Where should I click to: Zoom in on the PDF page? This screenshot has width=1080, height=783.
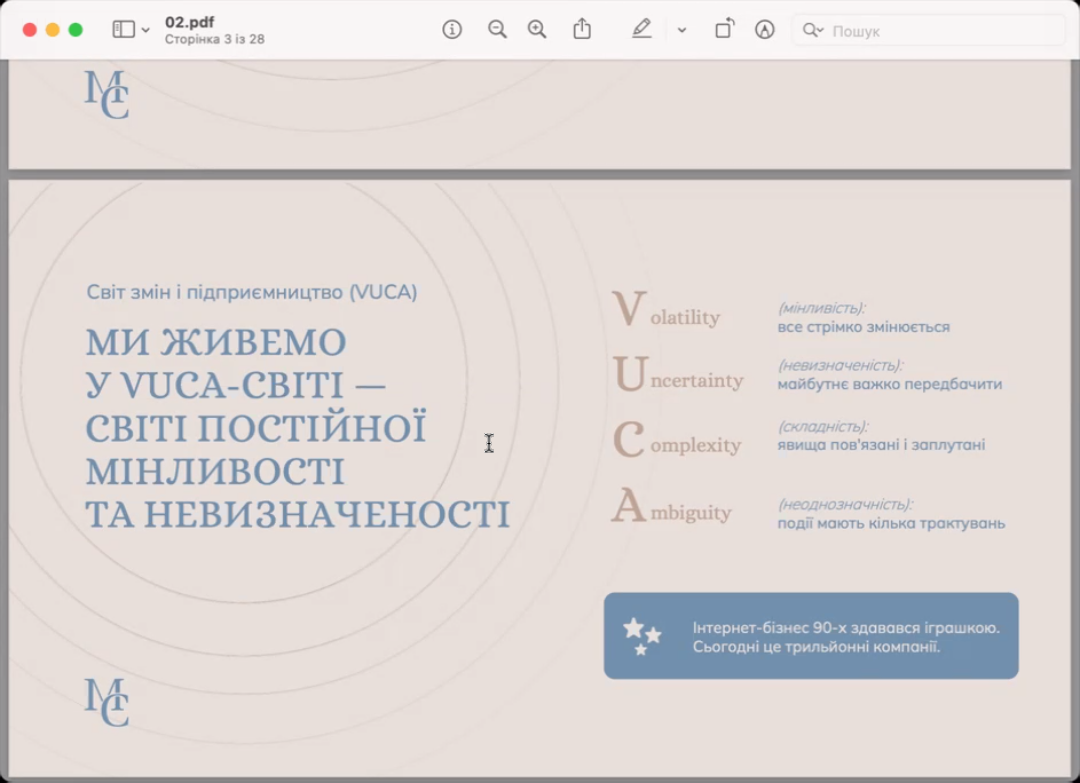537,29
